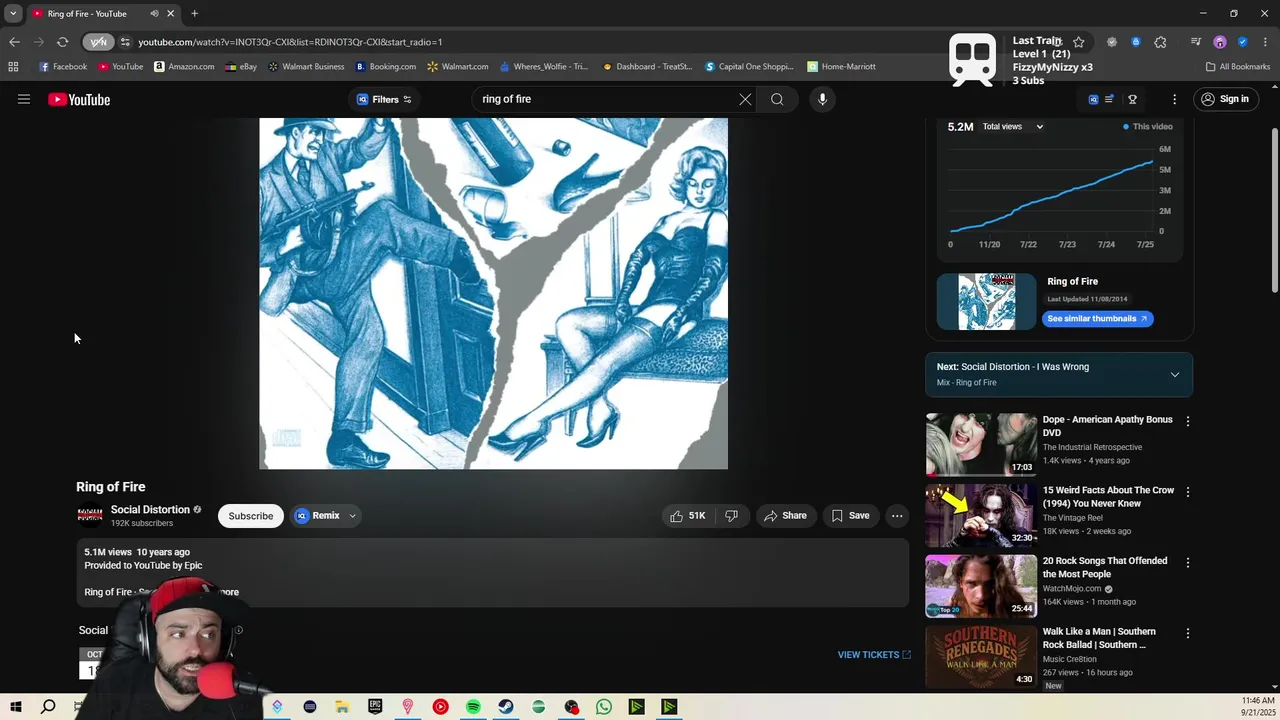
Task: Subscribe to Social Distortion
Action: point(250,516)
